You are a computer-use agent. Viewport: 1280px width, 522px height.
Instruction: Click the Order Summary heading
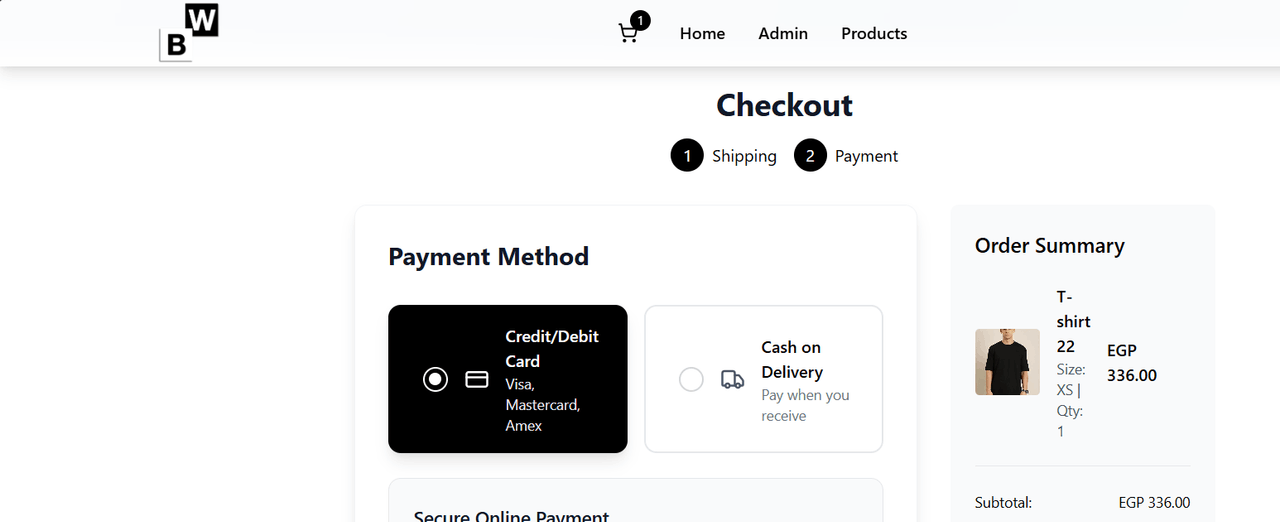[1049, 246]
